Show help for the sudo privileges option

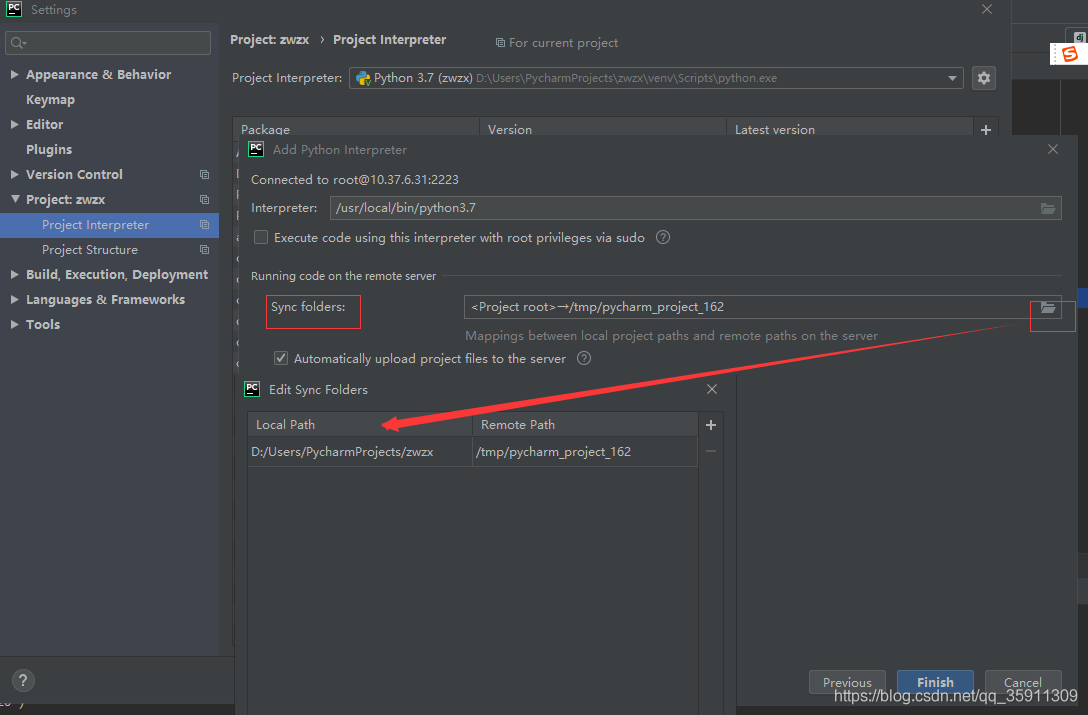[663, 237]
